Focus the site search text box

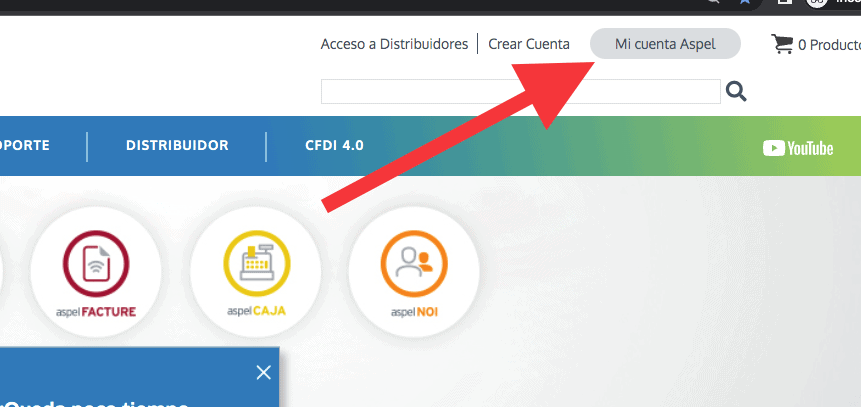click(521, 92)
